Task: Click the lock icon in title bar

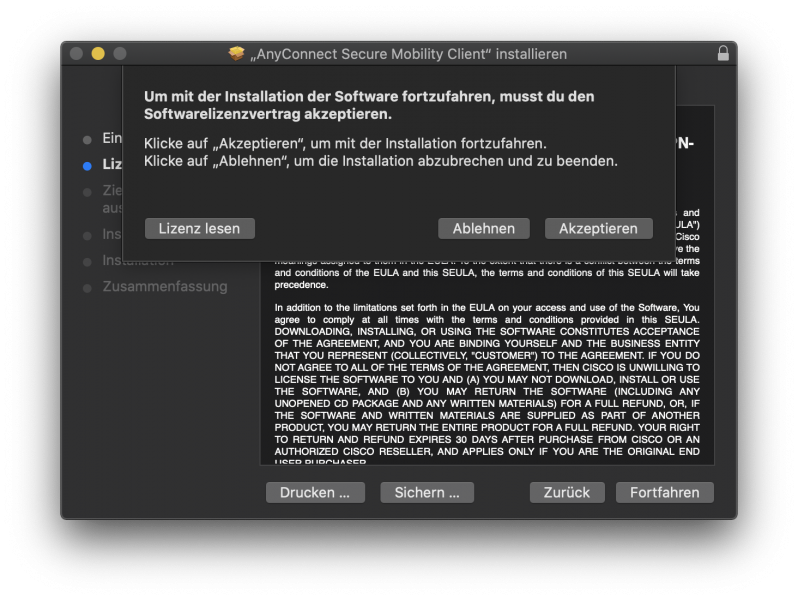Action: [x=723, y=53]
